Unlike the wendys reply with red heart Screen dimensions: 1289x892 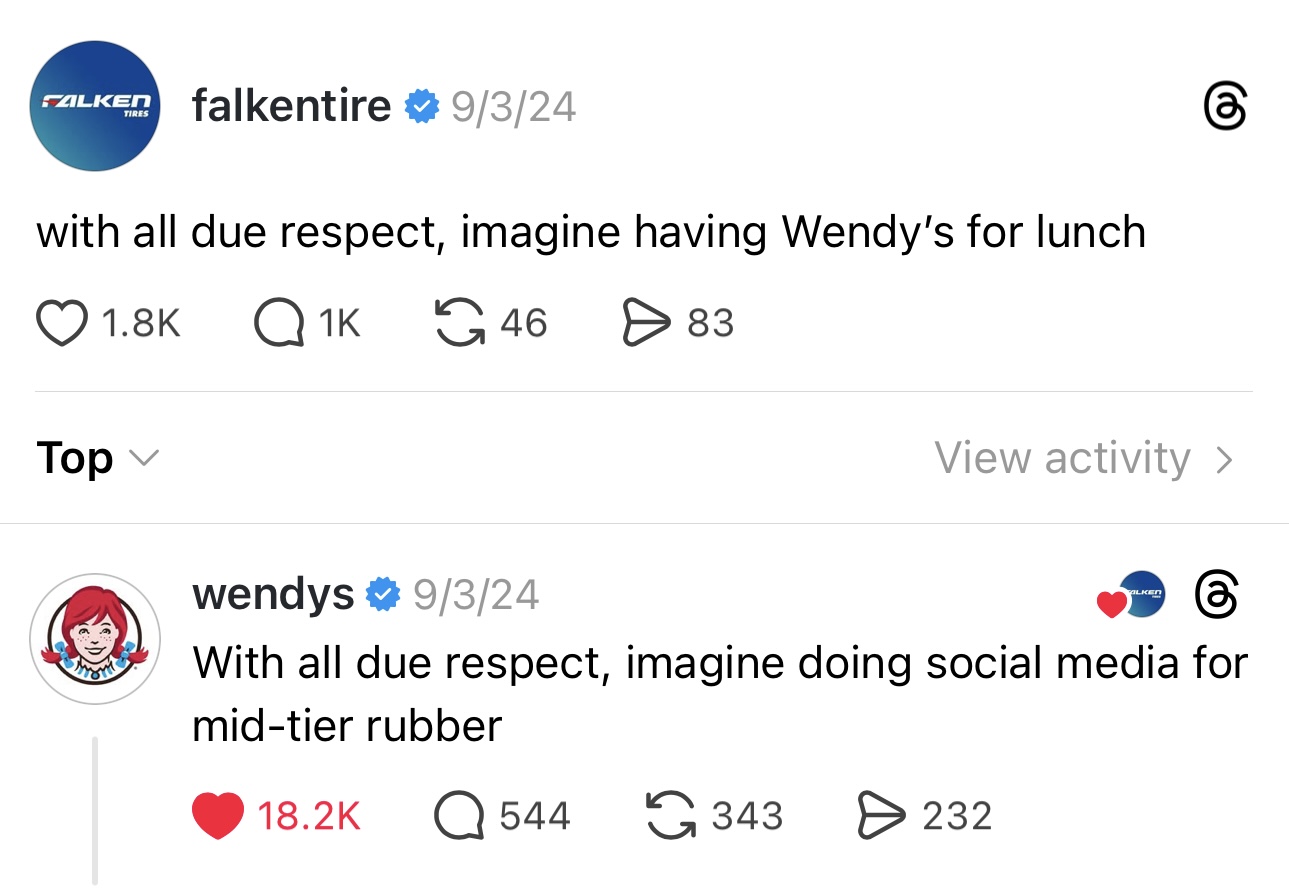[x=217, y=816]
